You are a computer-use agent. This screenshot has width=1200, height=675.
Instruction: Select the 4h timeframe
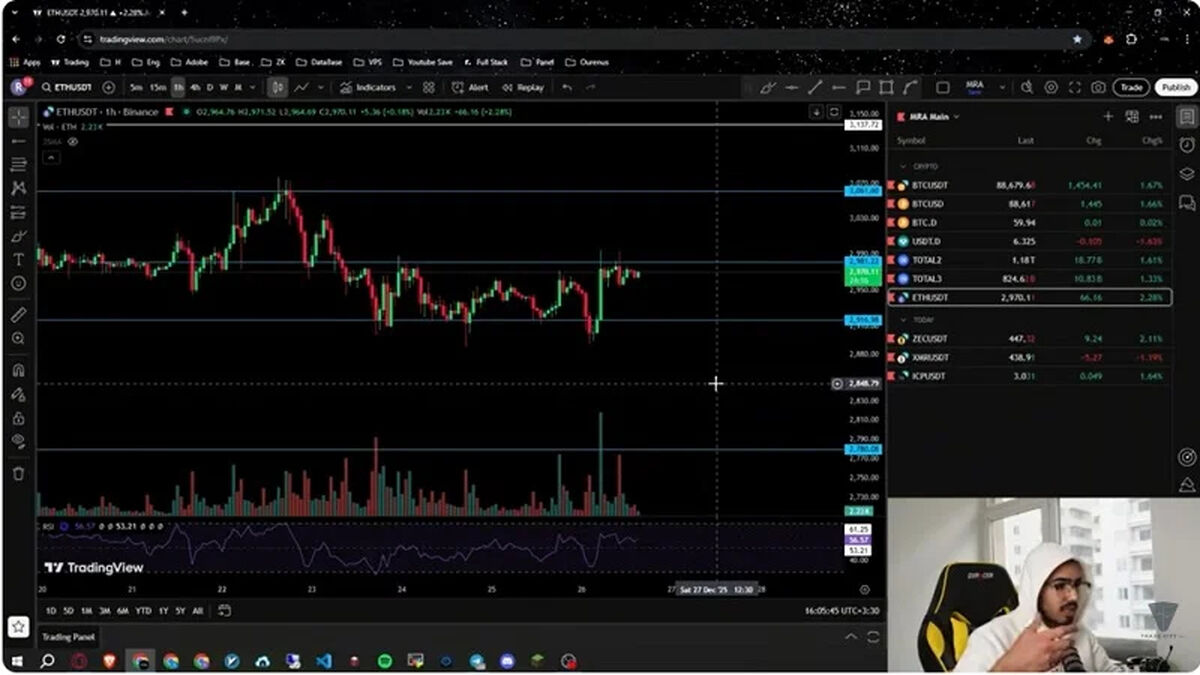pos(195,87)
